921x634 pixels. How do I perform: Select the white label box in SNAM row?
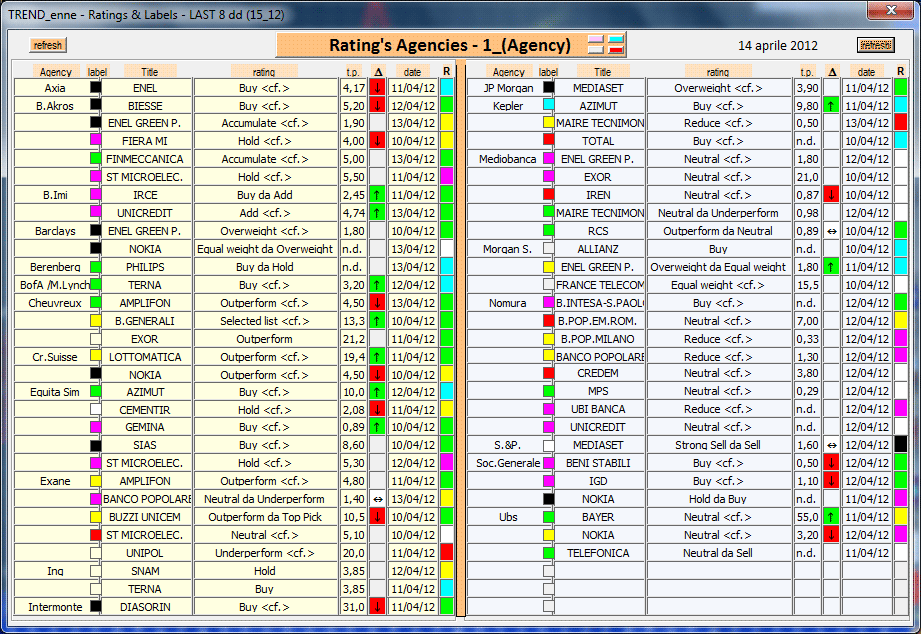click(x=96, y=571)
